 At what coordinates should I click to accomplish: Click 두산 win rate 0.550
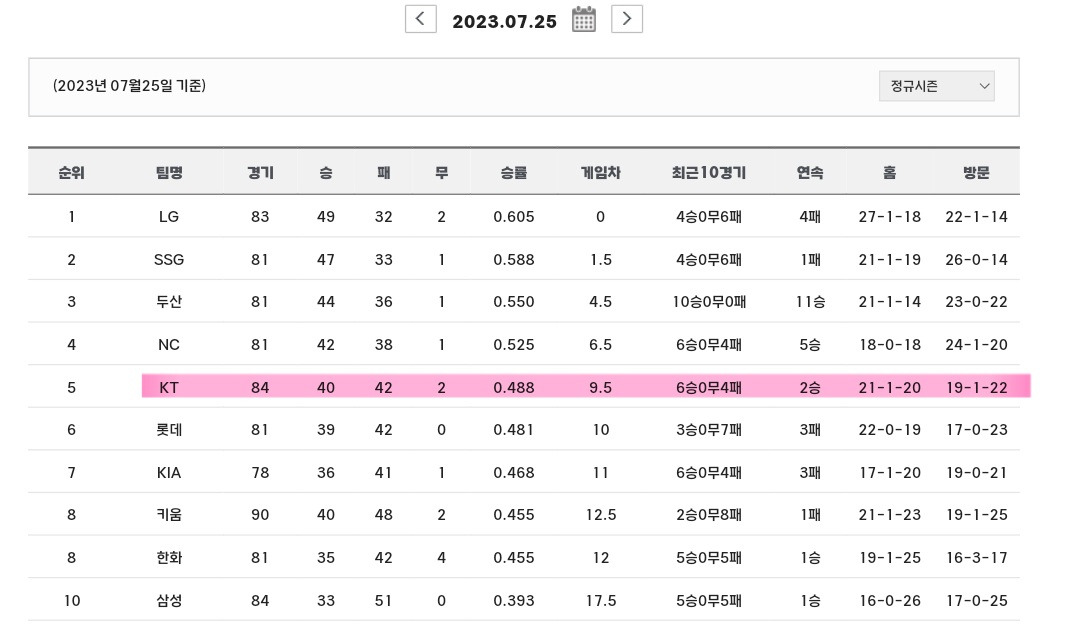[x=514, y=302]
